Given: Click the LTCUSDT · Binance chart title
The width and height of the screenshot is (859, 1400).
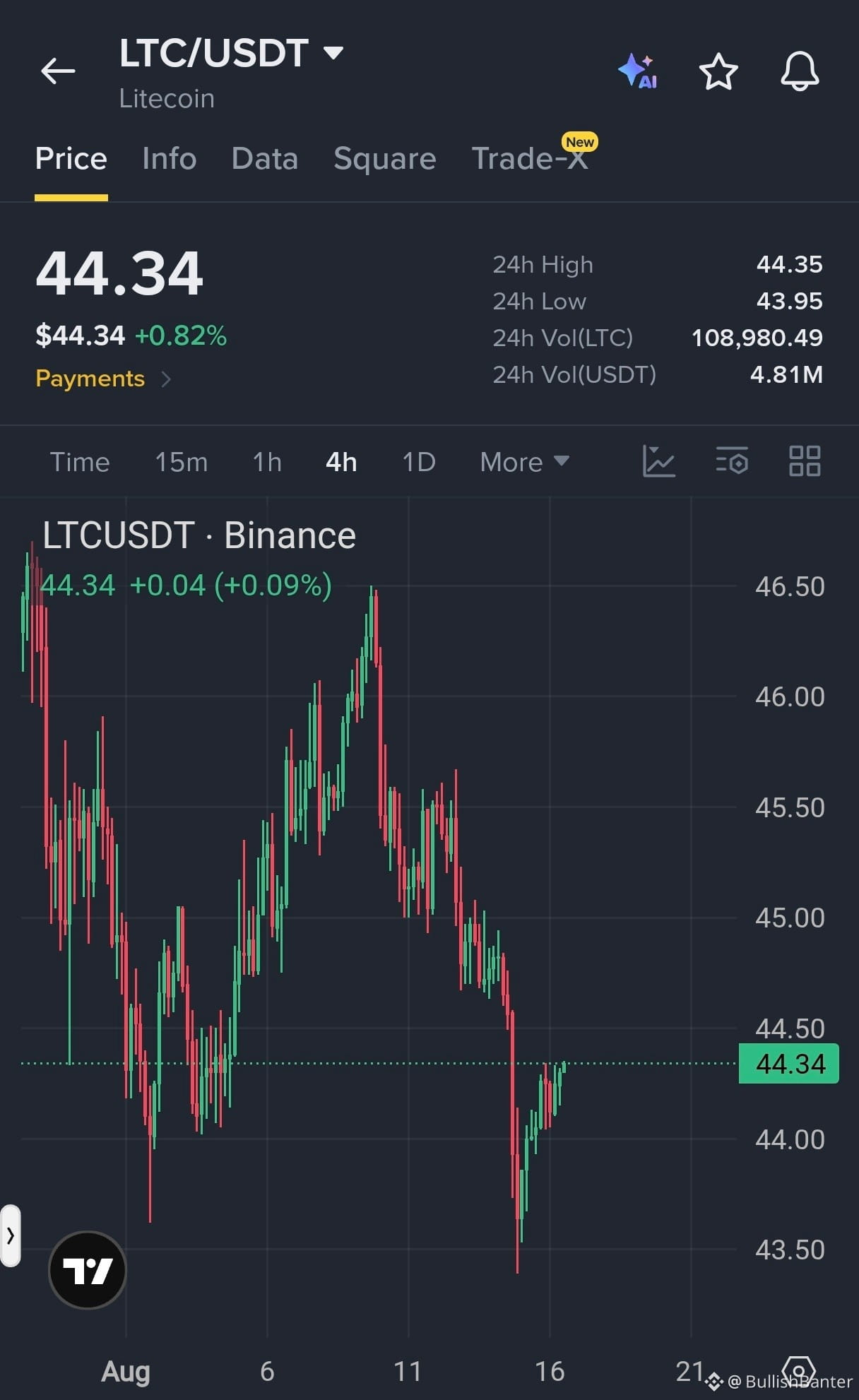Looking at the screenshot, I should [199, 535].
